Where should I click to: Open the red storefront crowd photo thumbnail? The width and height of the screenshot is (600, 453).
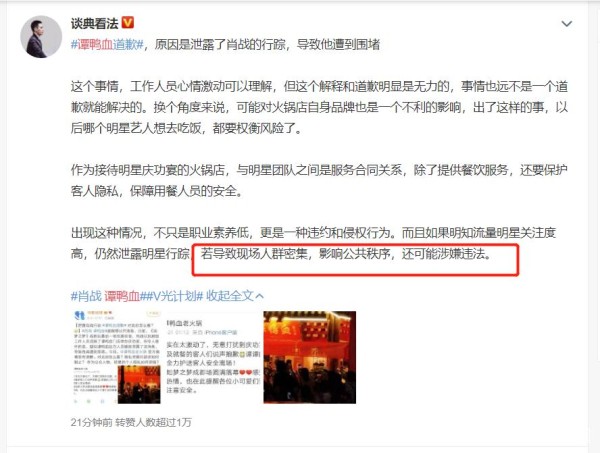(310, 357)
